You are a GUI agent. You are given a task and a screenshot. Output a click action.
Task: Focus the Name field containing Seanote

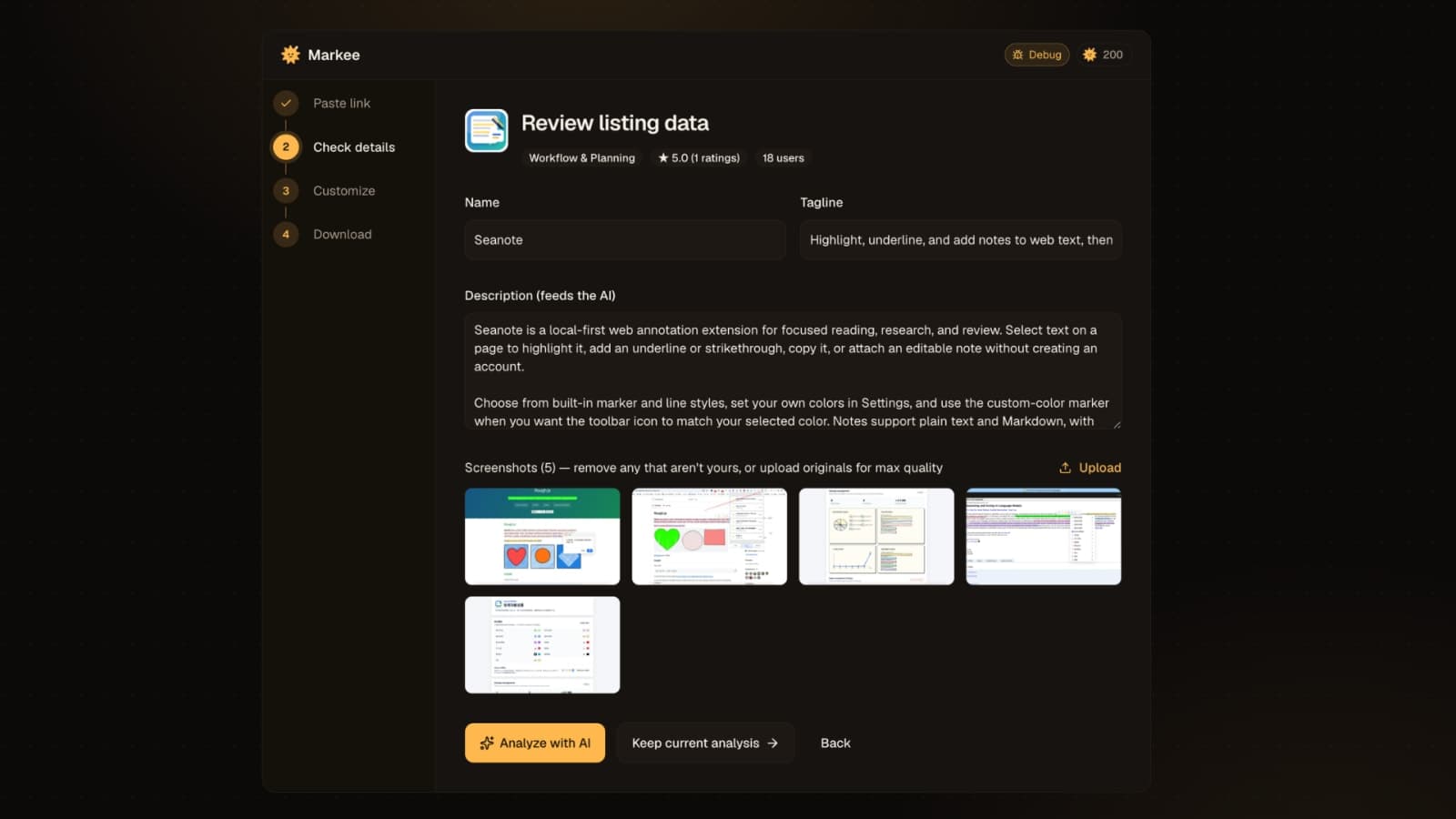[x=624, y=240]
